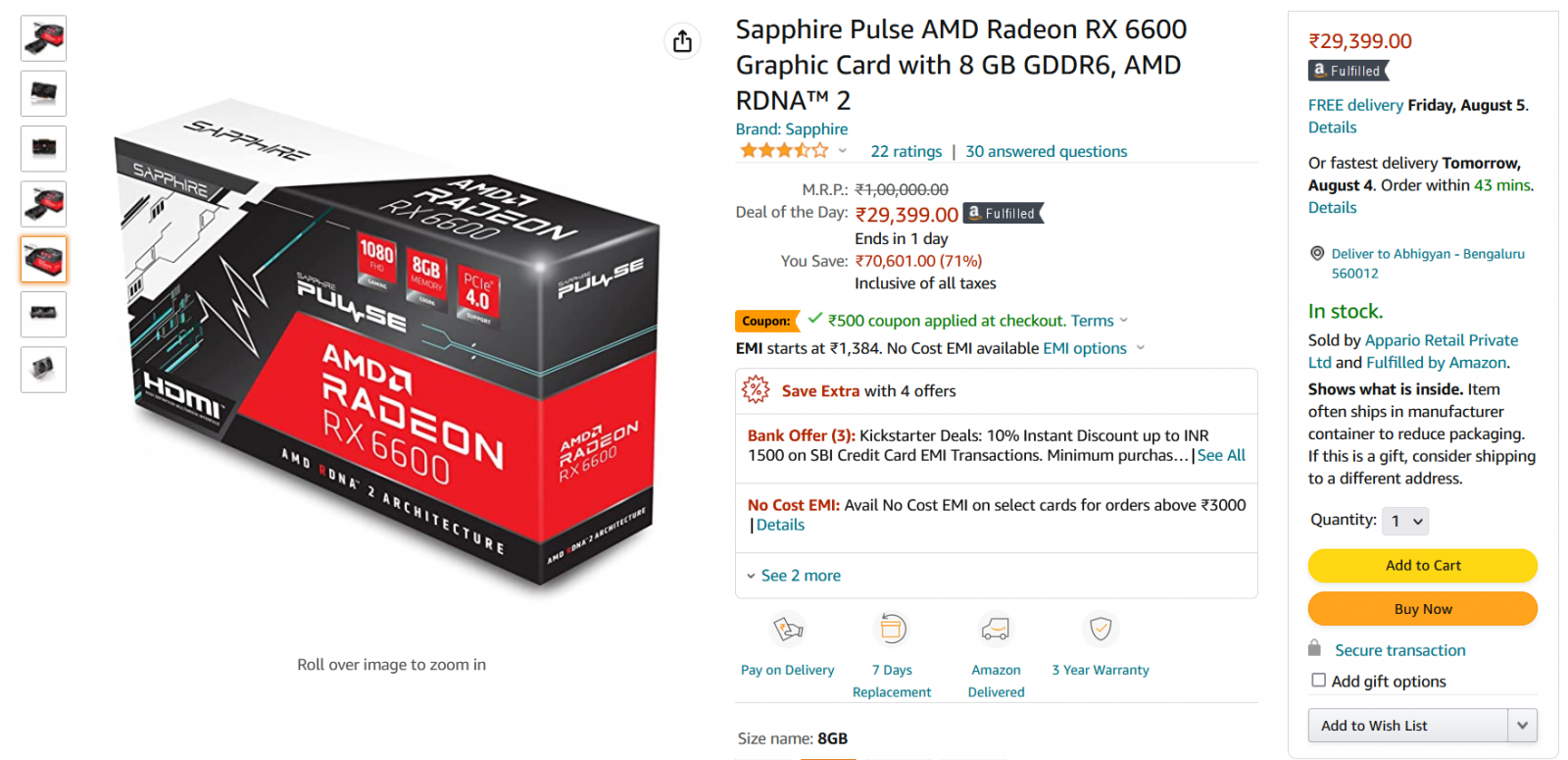Select the first product thumbnail image

pos(43,38)
